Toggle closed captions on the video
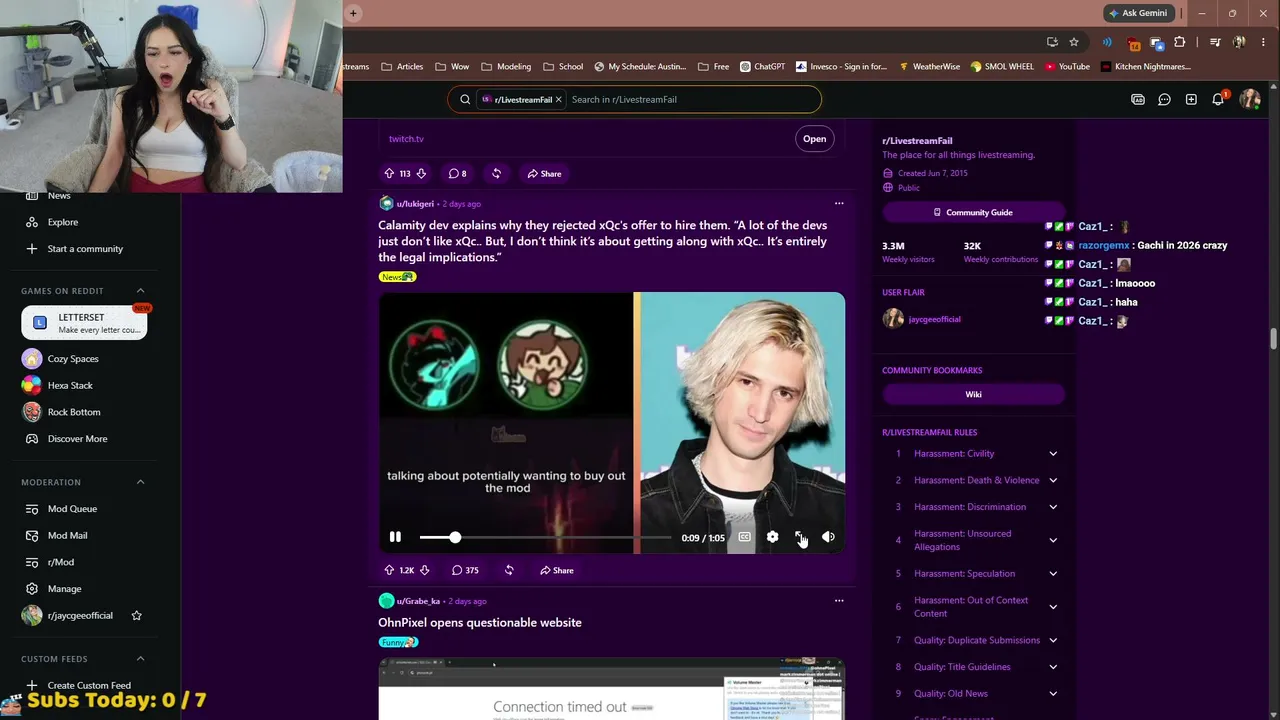 tap(744, 537)
